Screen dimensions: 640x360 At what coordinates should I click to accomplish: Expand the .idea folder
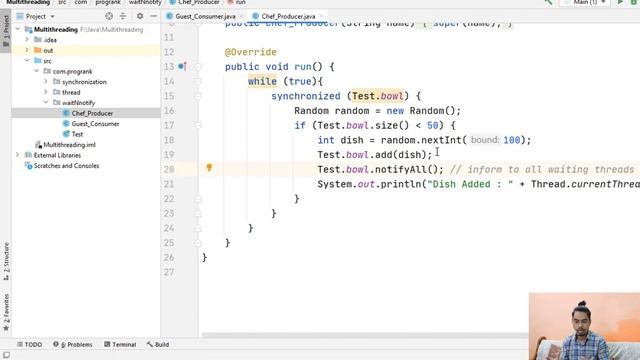tap(27, 40)
